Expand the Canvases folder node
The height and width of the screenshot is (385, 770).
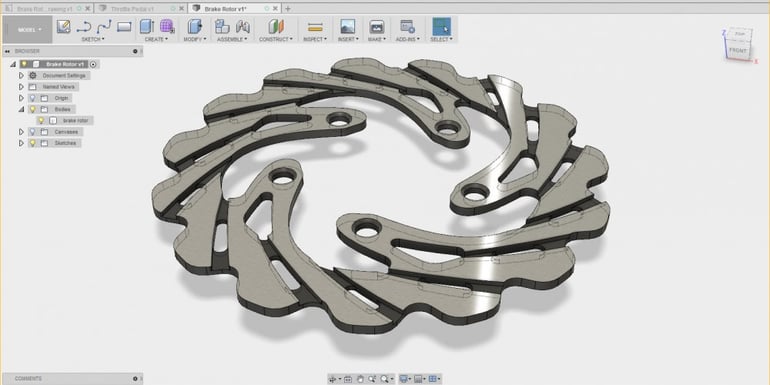click(x=21, y=132)
